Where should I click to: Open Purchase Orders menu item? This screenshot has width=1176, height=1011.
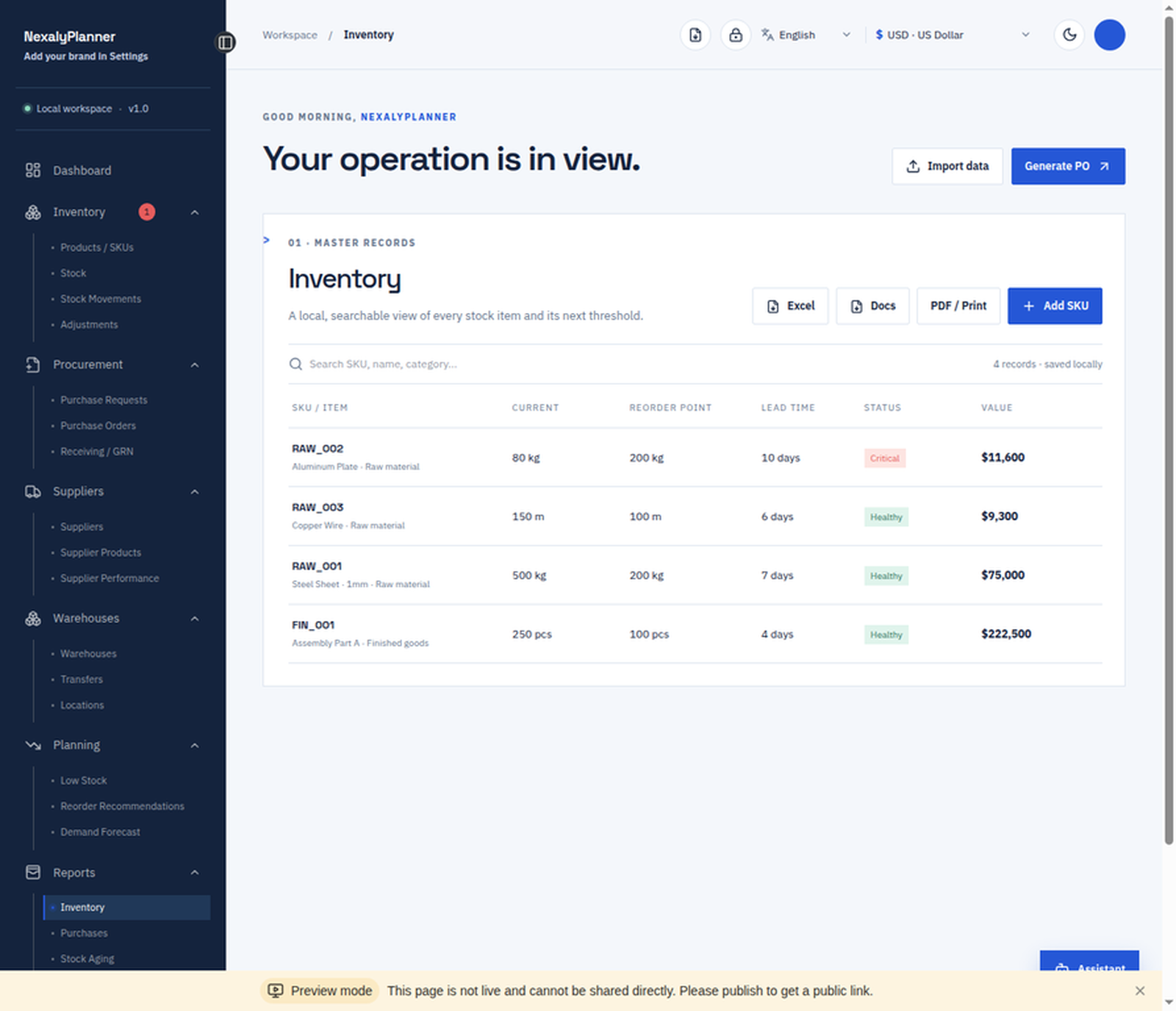click(x=98, y=425)
